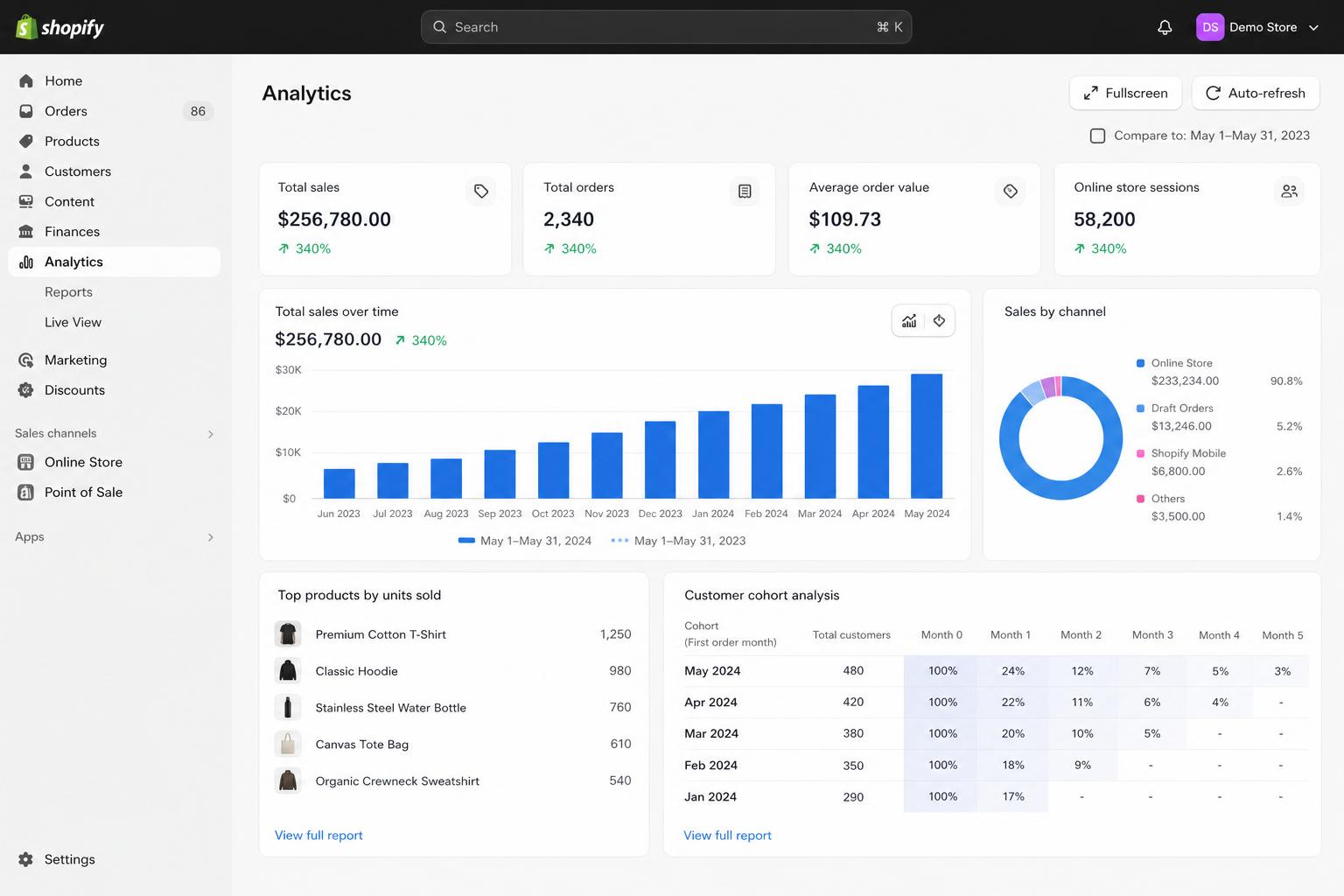Click the May 2024 bar in sales chart
The height and width of the screenshot is (896, 1344).
click(927, 436)
